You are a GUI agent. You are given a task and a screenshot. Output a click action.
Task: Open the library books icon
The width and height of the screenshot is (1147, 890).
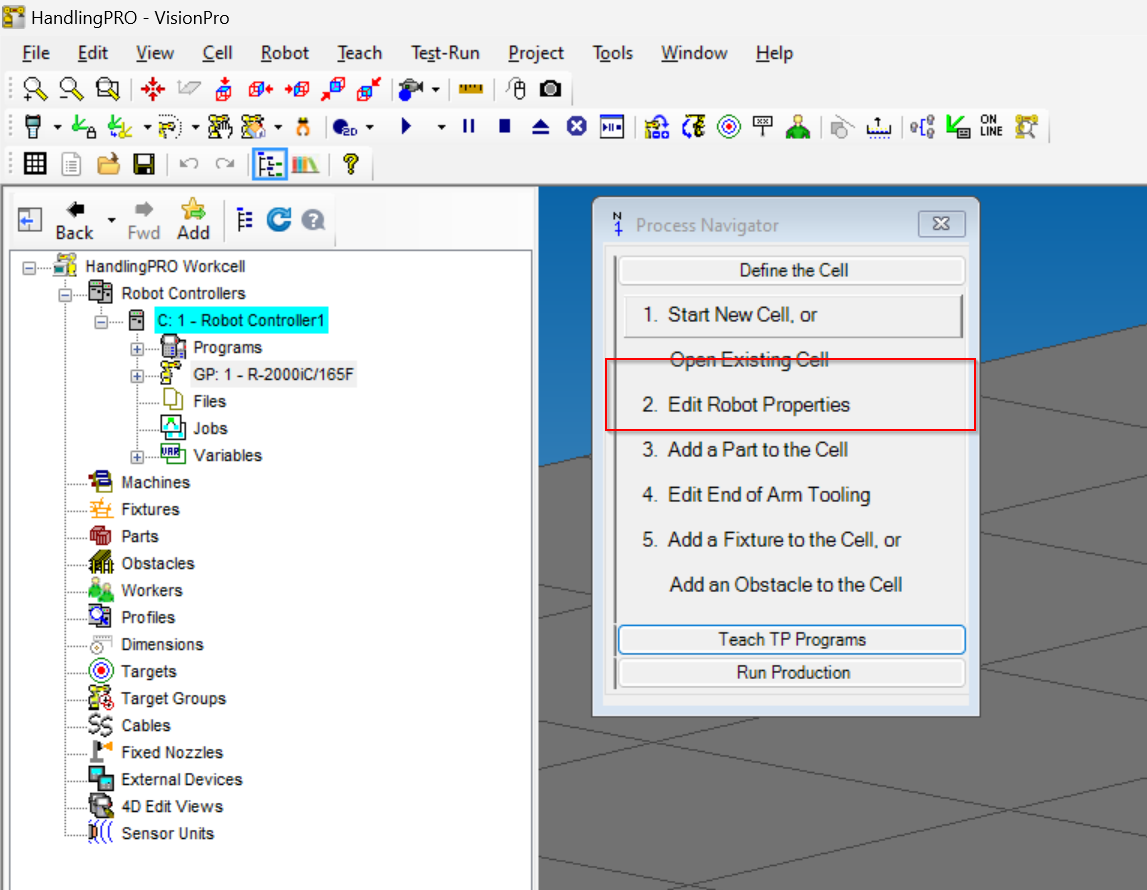[x=305, y=165]
